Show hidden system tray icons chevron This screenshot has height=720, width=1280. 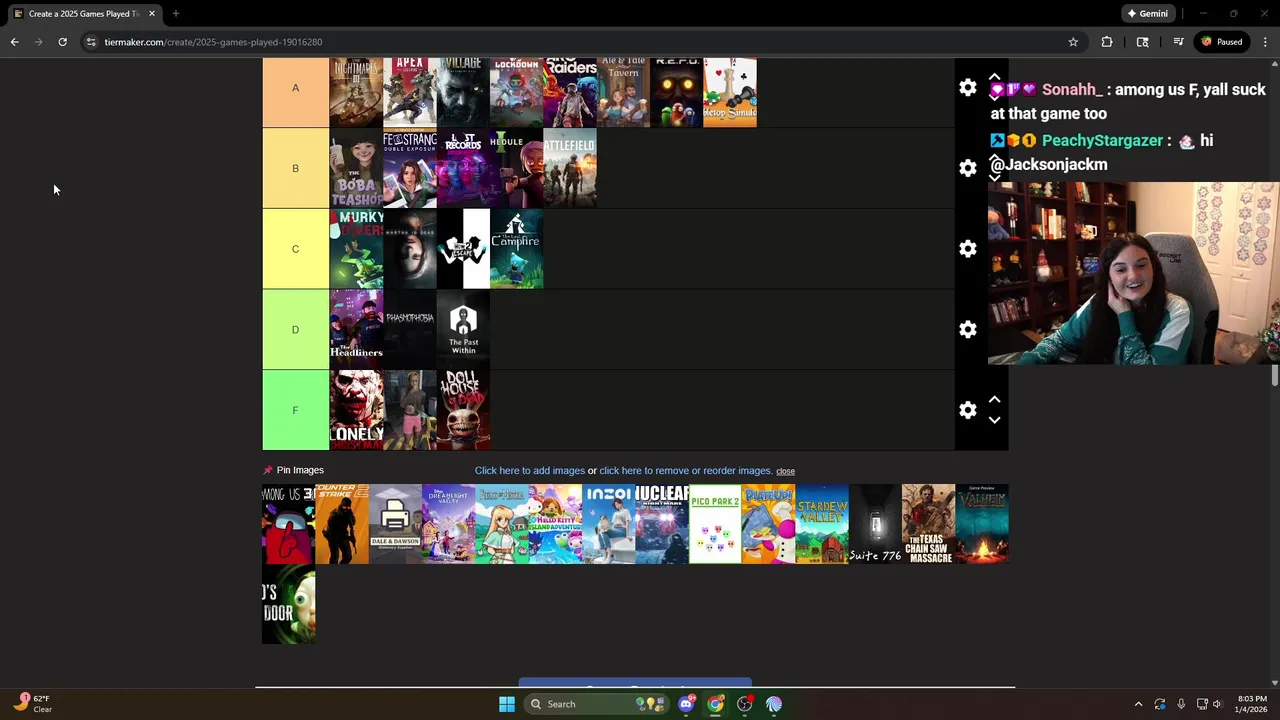1138,704
